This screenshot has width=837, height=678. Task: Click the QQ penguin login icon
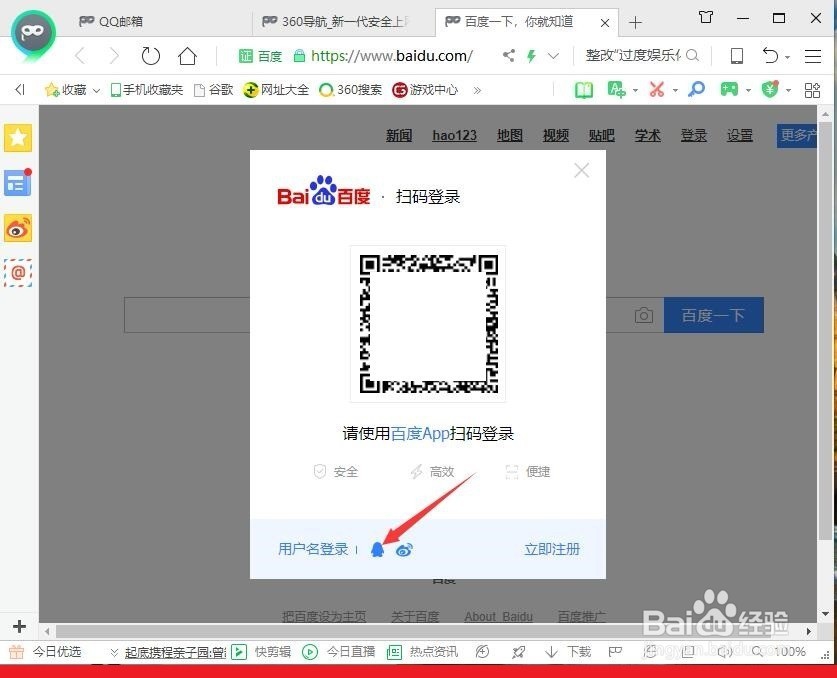[377, 549]
